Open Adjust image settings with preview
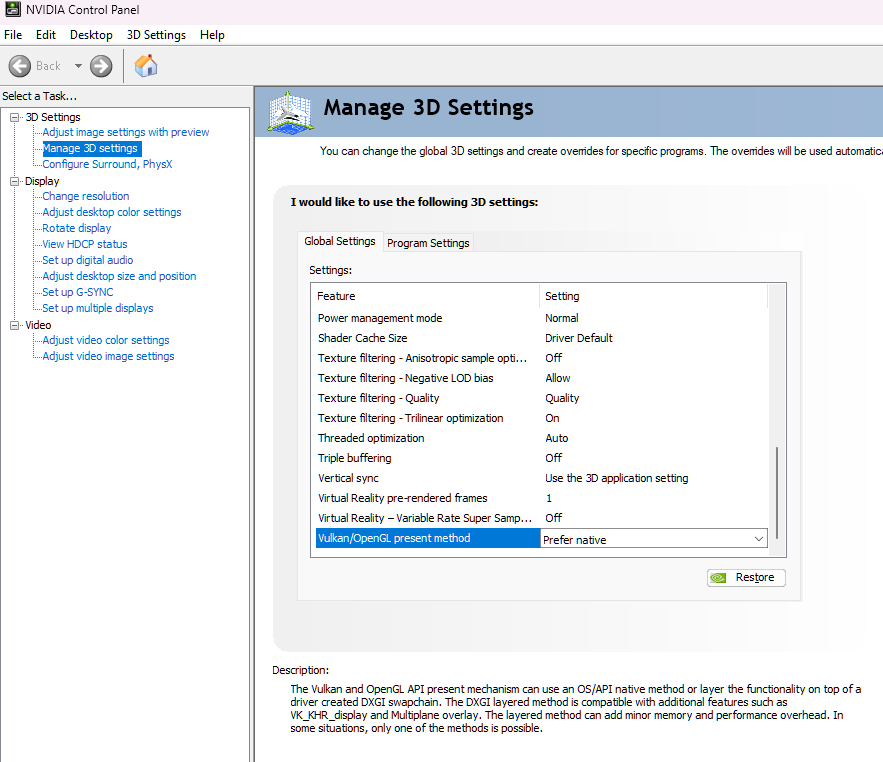Screen dimensions: 883x762 pyautogui.click(x=126, y=132)
